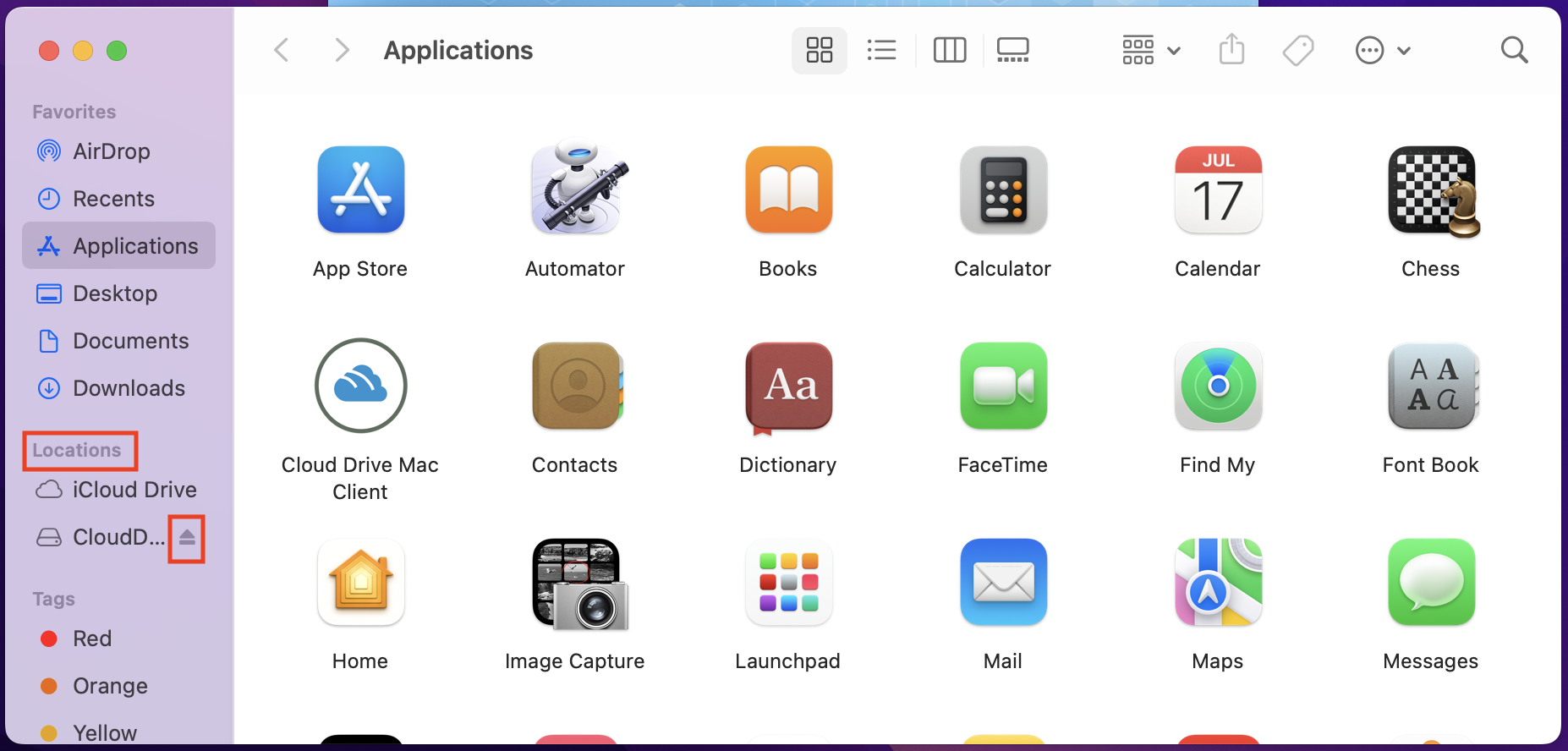Switch to list view
The height and width of the screenshot is (751, 1568).
coord(881,50)
